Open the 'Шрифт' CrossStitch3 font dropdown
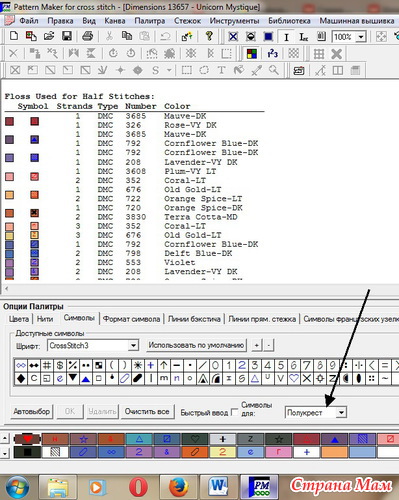 pyautogui.click(x=133, y=345)
